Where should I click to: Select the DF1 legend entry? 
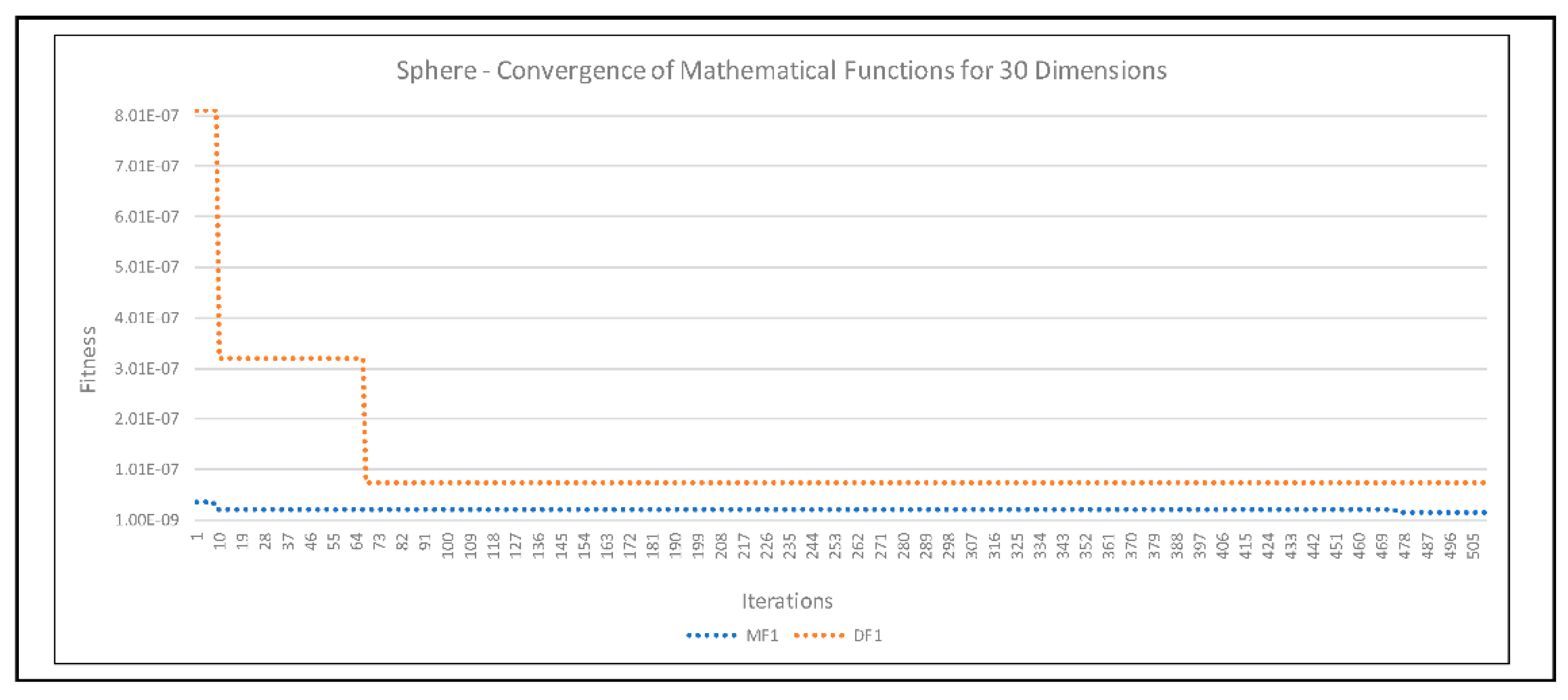[x=868, y=636]
